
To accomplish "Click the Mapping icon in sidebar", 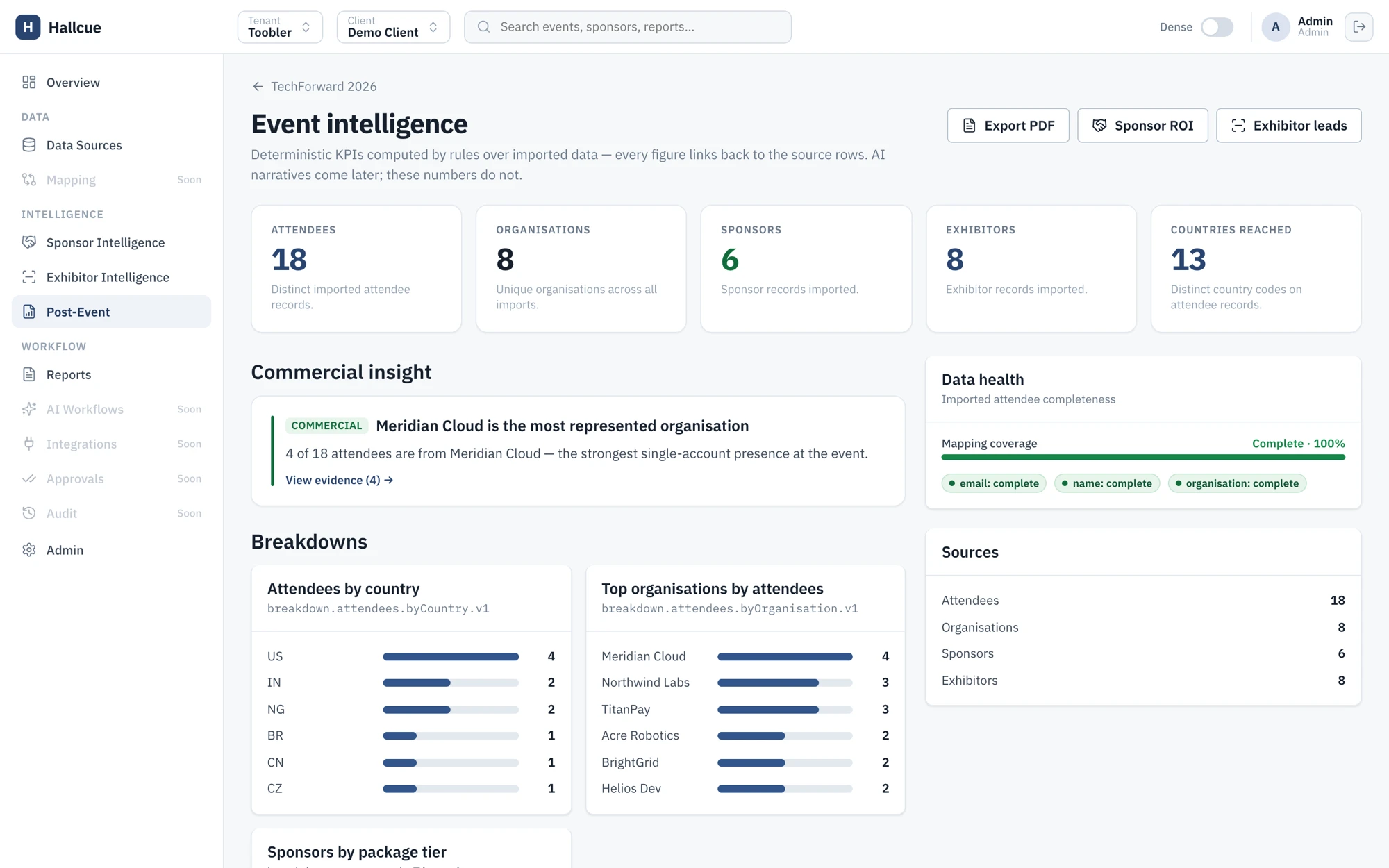I will [x=29, y=179].
